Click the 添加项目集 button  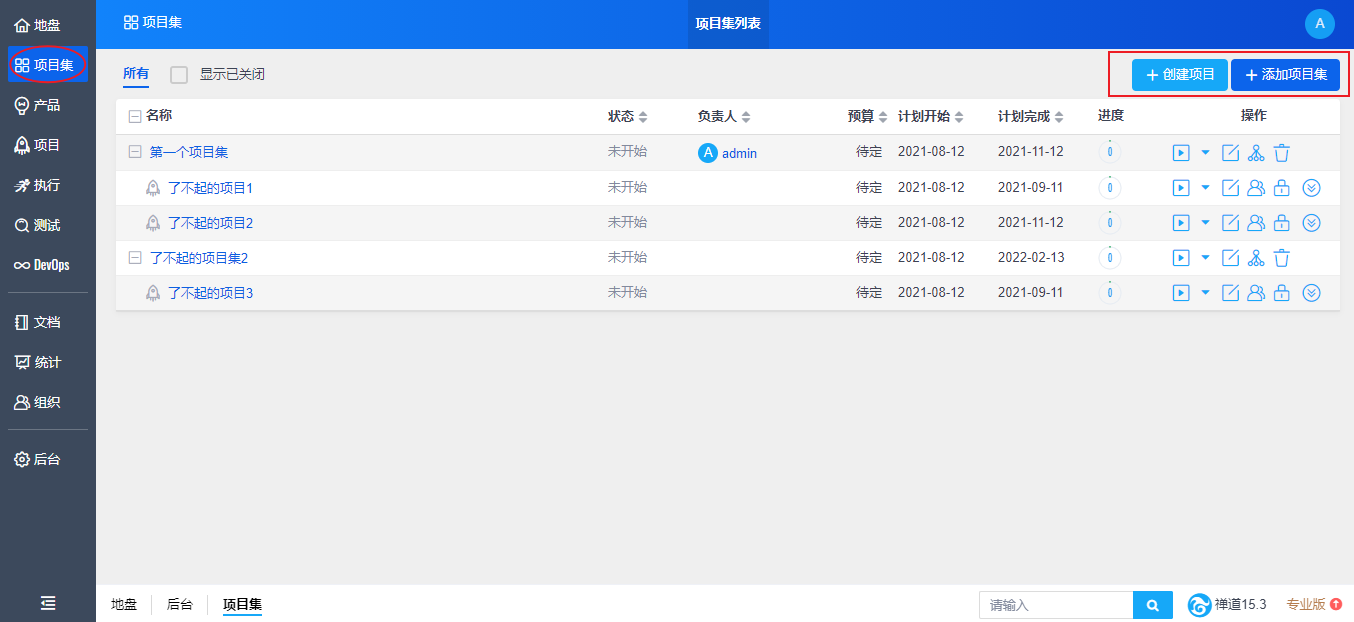(1286, 75)
